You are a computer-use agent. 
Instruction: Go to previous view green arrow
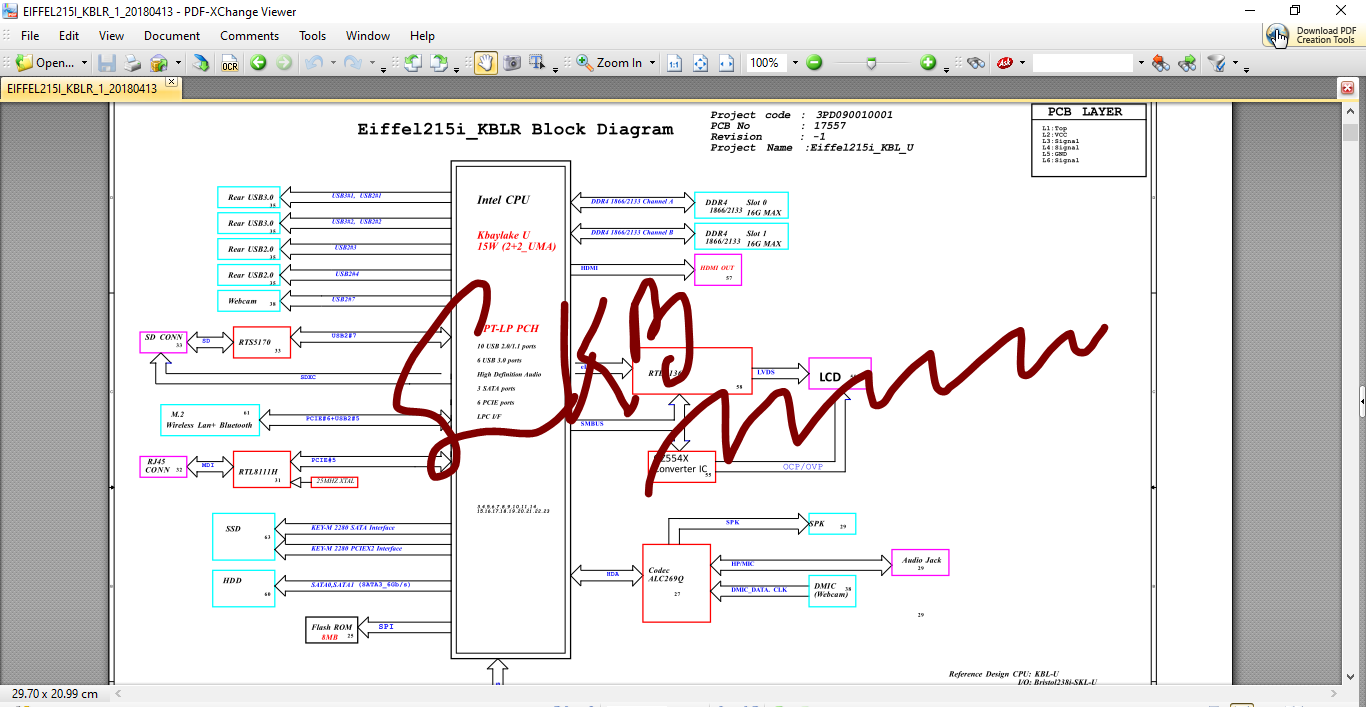coord(258,63)
